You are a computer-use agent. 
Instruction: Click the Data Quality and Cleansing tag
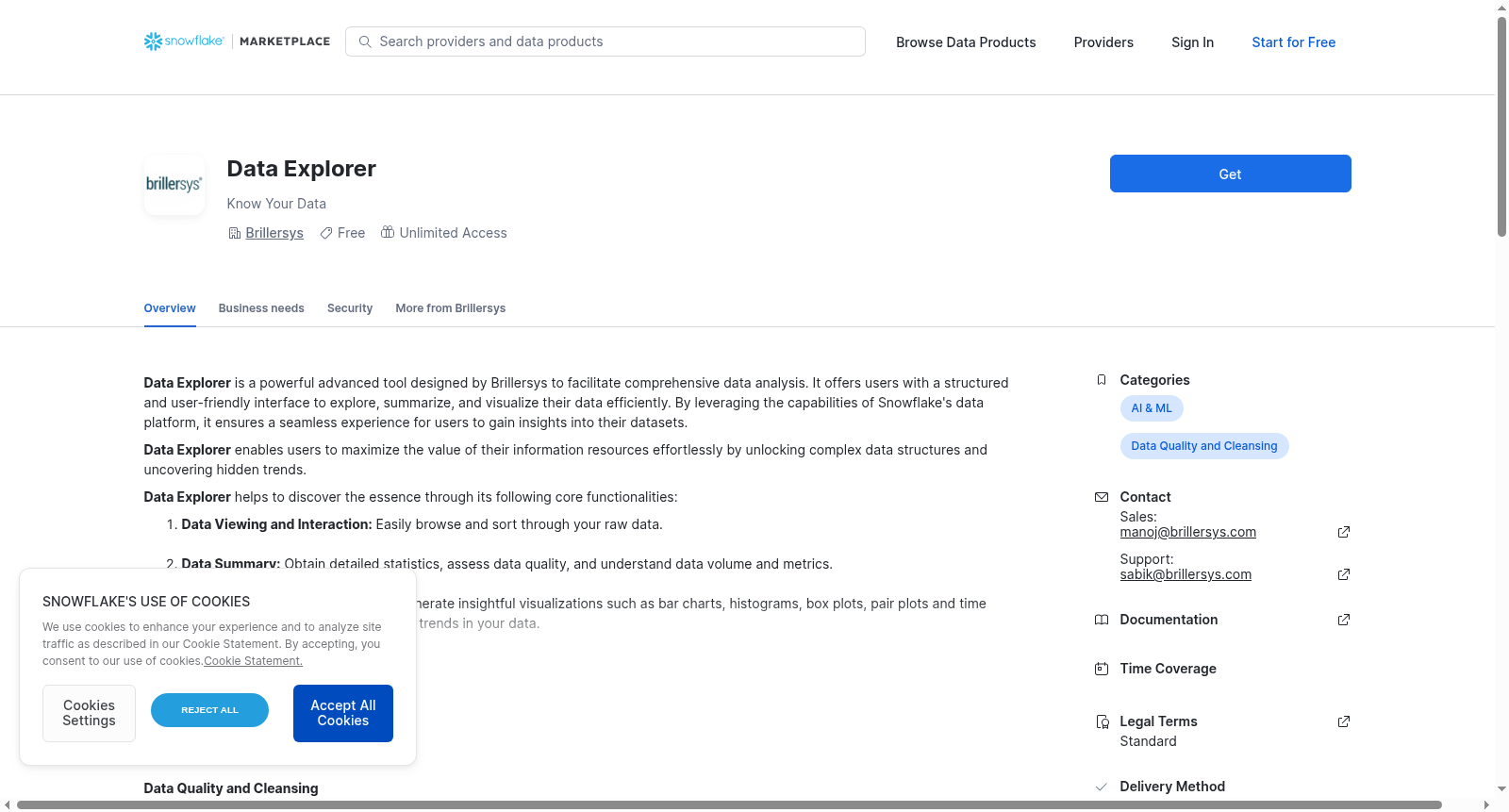(1204, 446)
